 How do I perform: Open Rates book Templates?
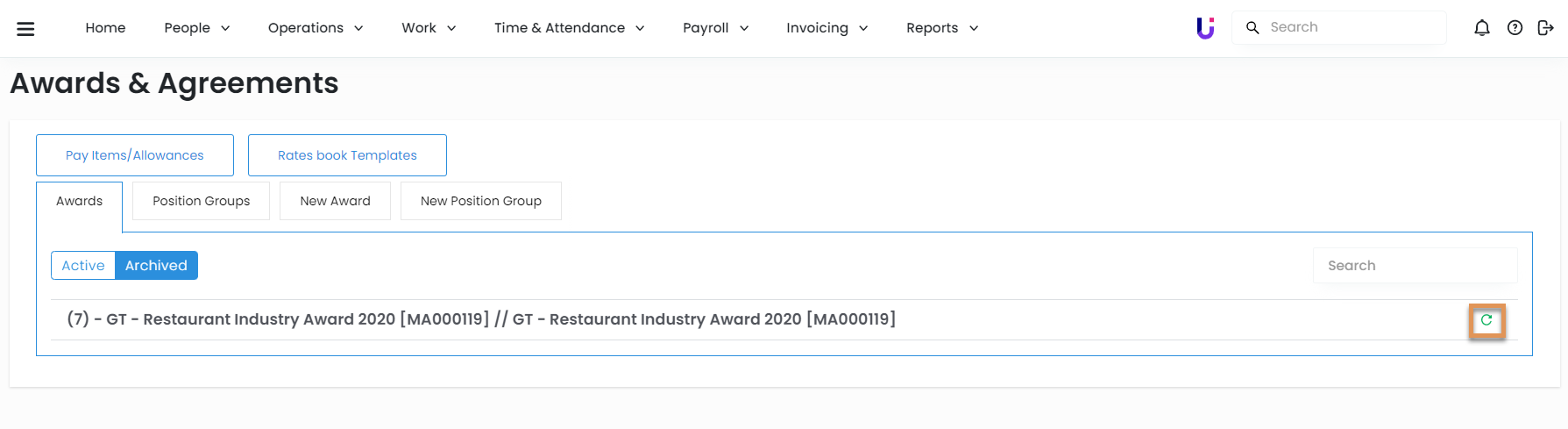click(x=347, y=155)
